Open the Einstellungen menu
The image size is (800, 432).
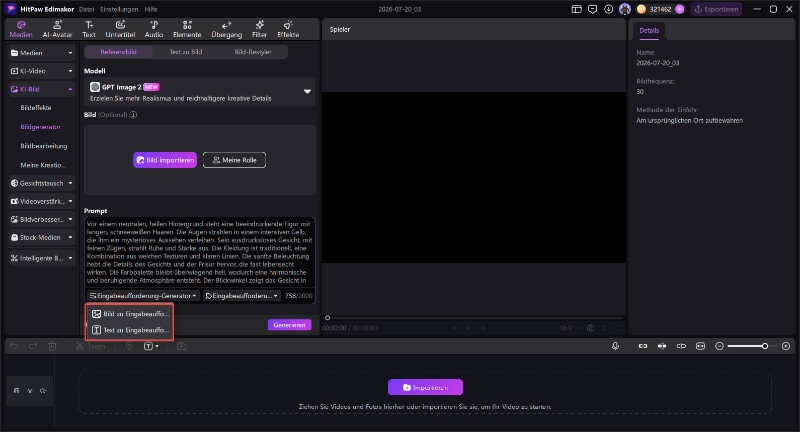point(119,9)
